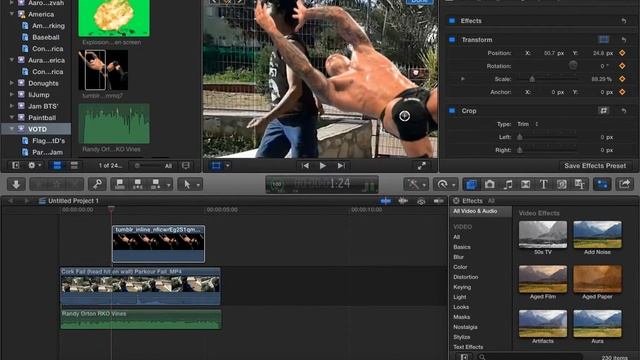Open the Transitions browser icon
Screen dimensions: 640x360
(x=525, y=184)
